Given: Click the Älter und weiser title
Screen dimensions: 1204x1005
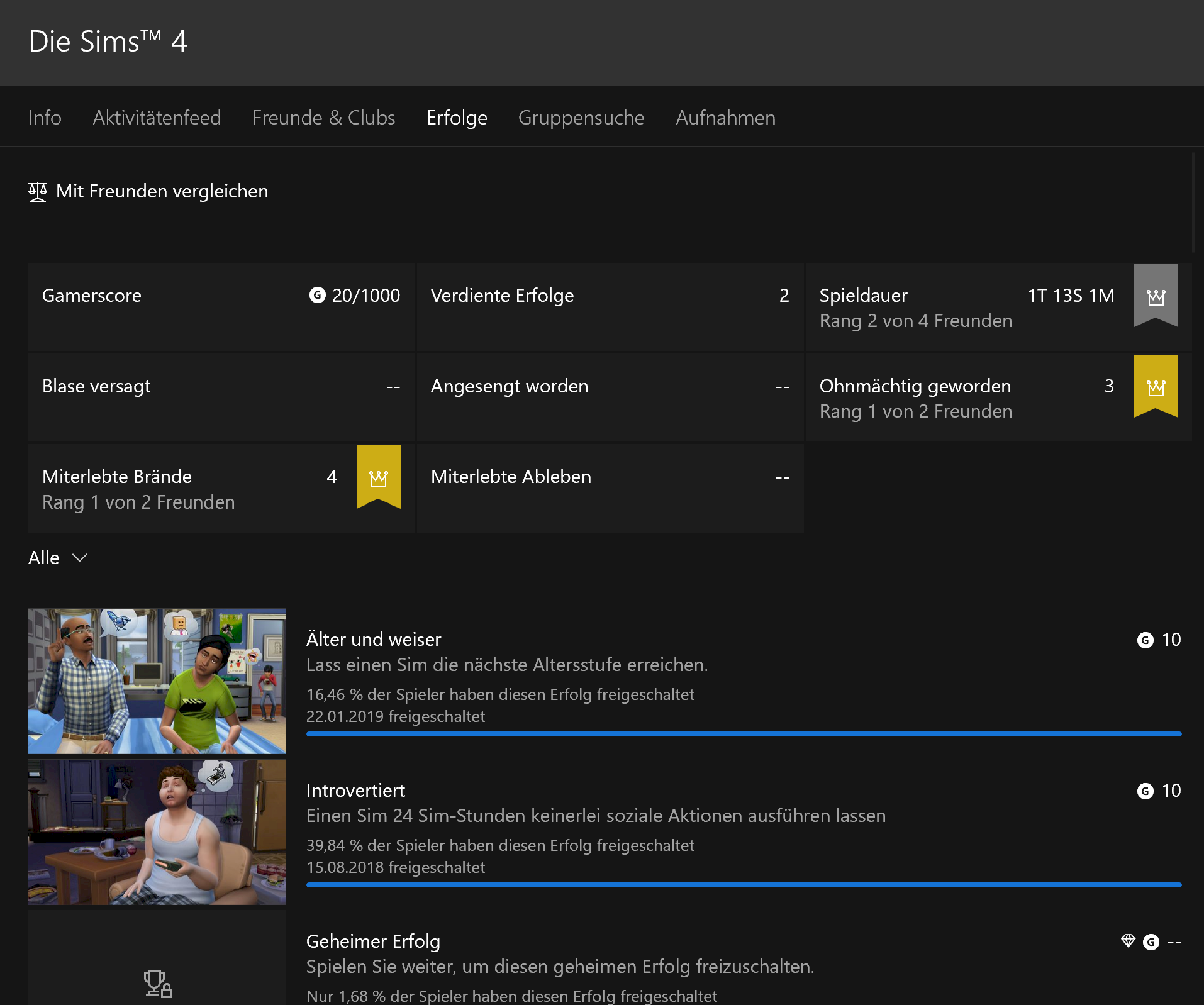Looking at the screenshot, I should point(374,640).
